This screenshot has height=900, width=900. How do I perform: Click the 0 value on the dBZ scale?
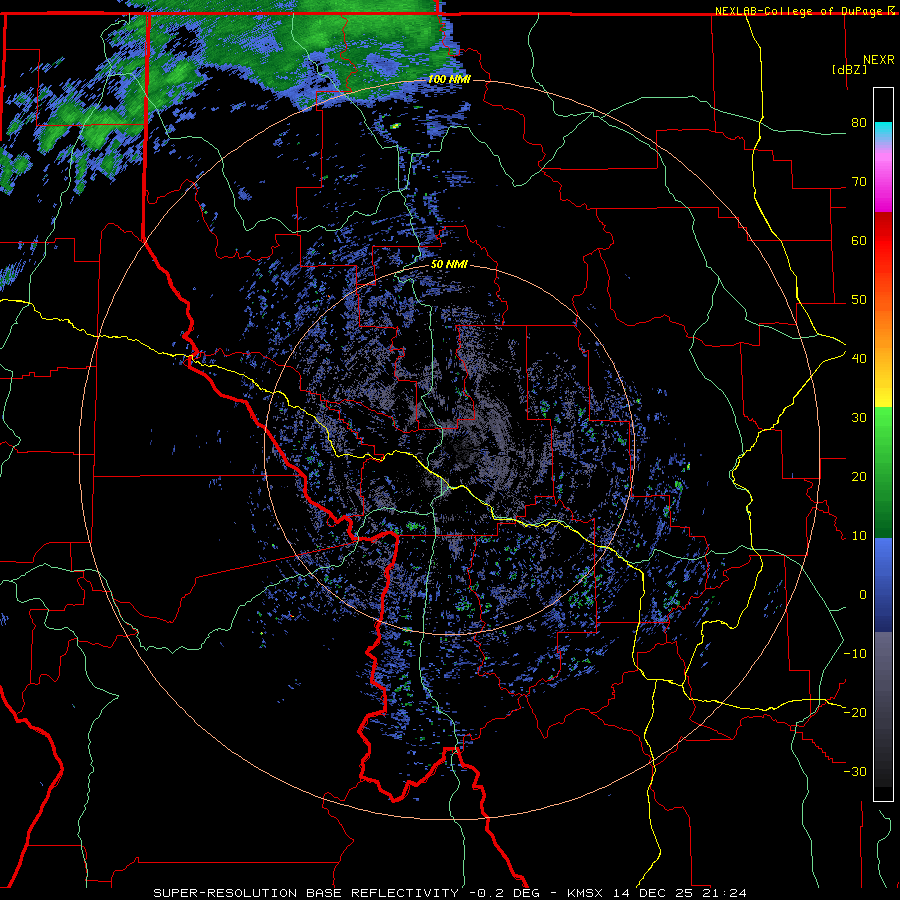tap(863, 595)
